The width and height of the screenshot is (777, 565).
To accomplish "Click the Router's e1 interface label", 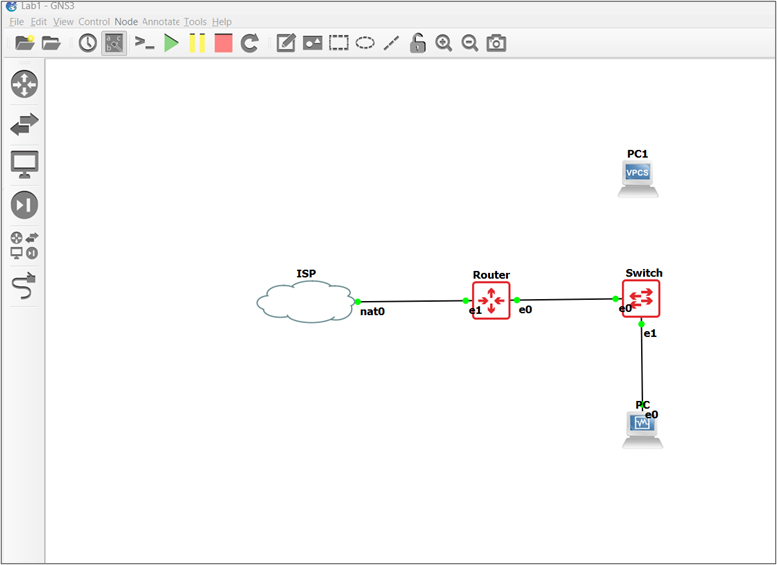I will (475, 311).
